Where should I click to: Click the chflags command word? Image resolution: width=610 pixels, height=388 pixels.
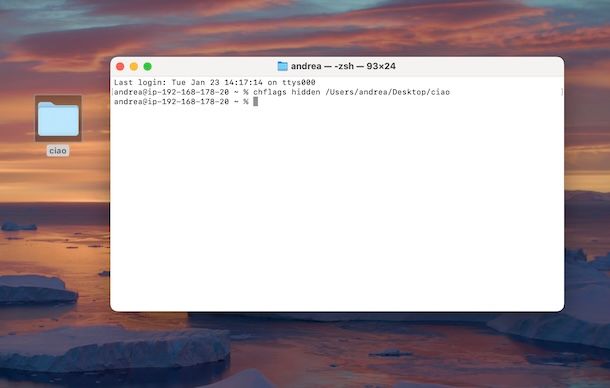tap(270, 92)
